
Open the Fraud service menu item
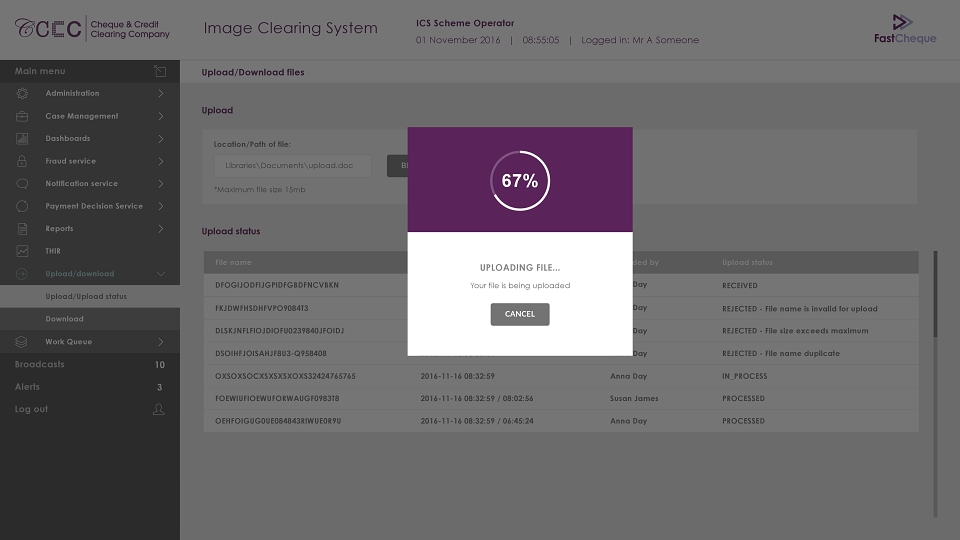(x=90, y=161)
